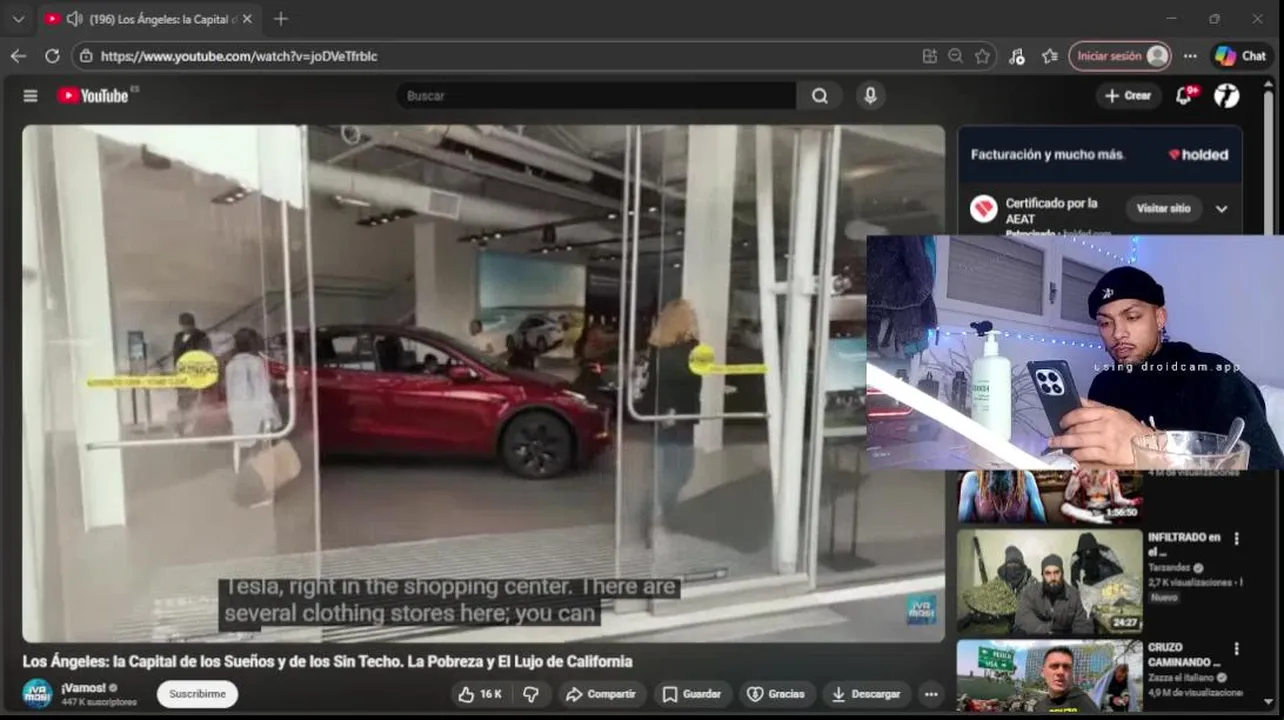Open the CRUZO CAMINANDO video thumbnail
1284x720 pixels.
click(1049, 677)
